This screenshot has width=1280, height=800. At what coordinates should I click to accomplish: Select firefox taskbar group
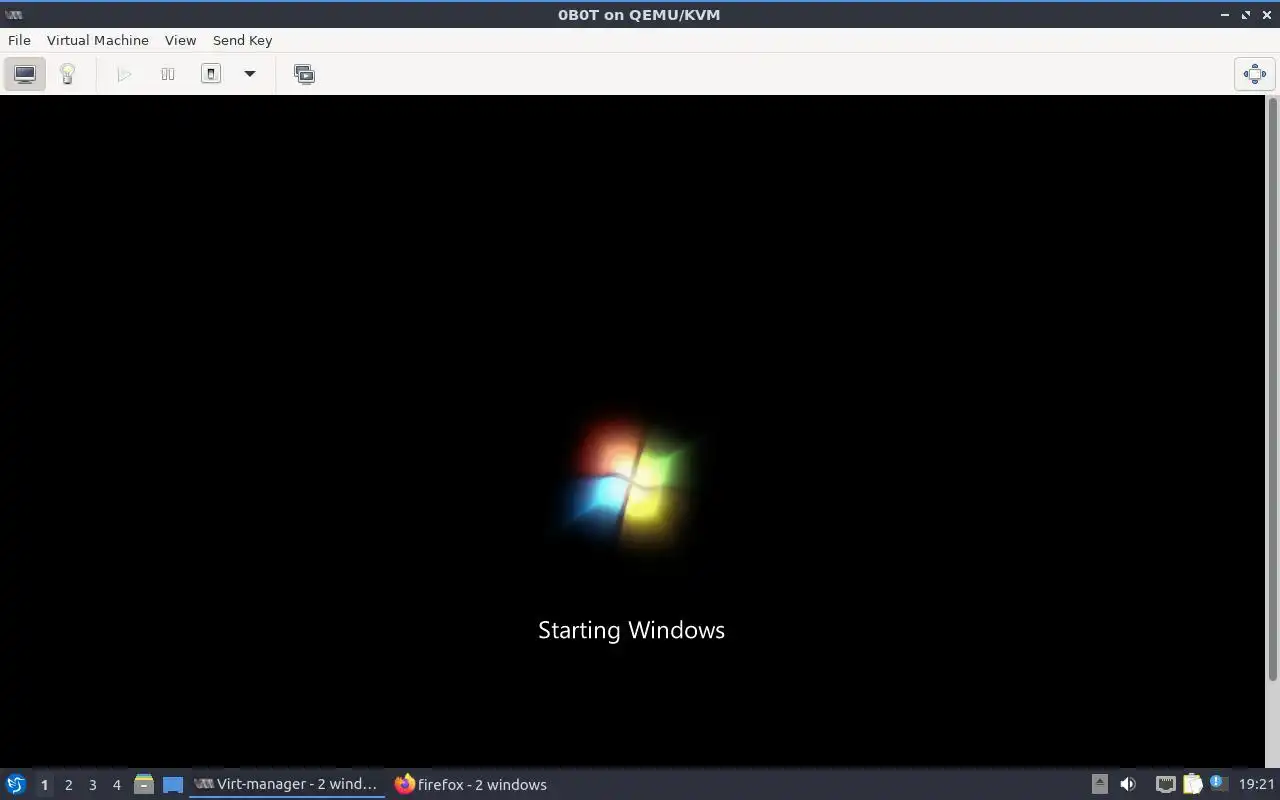(471, 784)
